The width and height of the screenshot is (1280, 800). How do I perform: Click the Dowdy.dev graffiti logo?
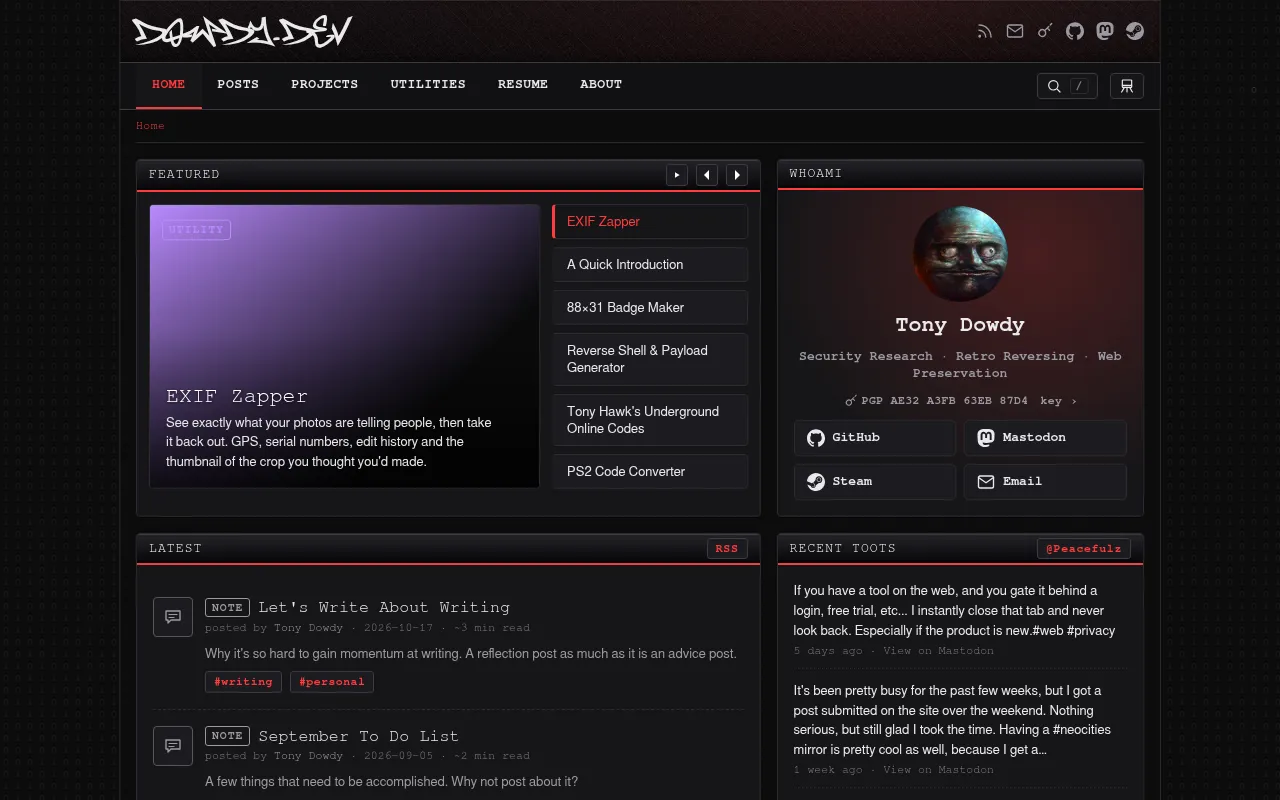[x=243, y=32]
